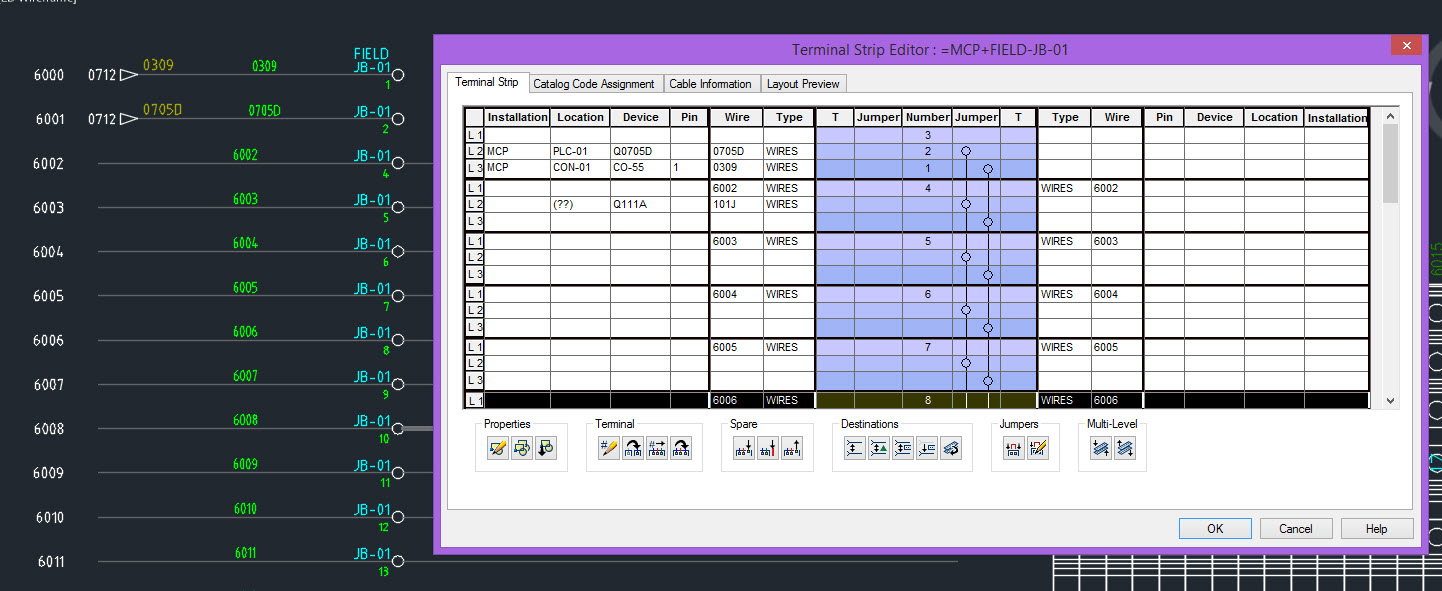Screen dimensions: 1442x591
Task: Switch to the Catalog Code Assignment tab
Action: (x=595, y=84)
